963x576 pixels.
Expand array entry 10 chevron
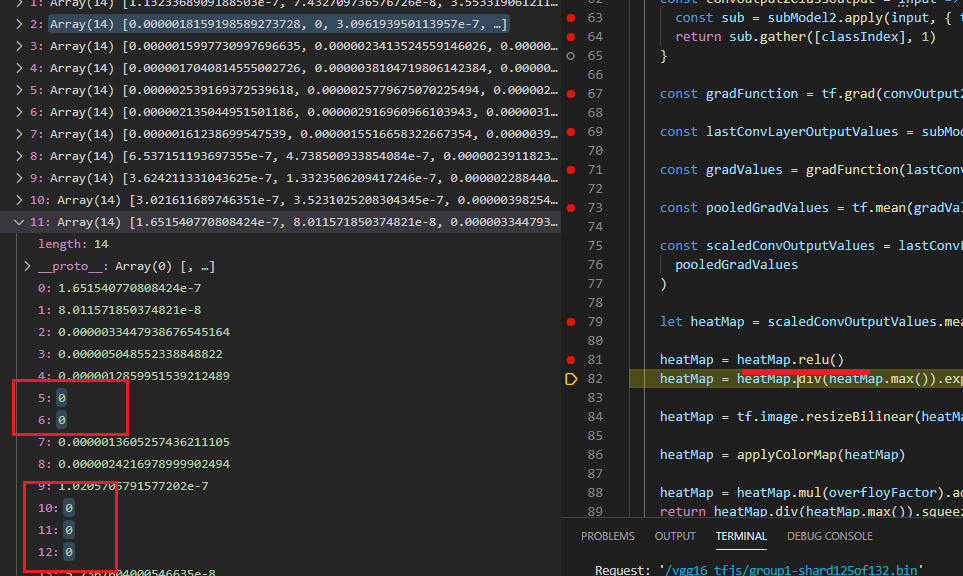point(19,200)
